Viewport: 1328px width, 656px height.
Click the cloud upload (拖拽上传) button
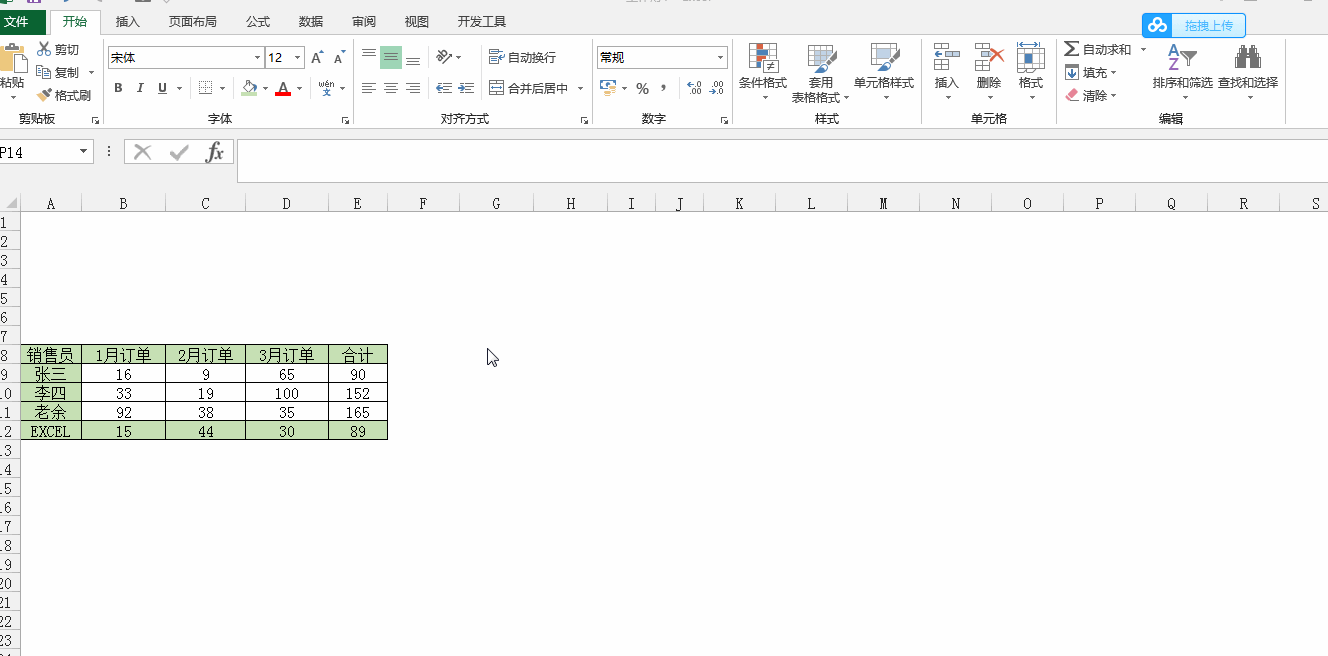(x=1194, y=25)
